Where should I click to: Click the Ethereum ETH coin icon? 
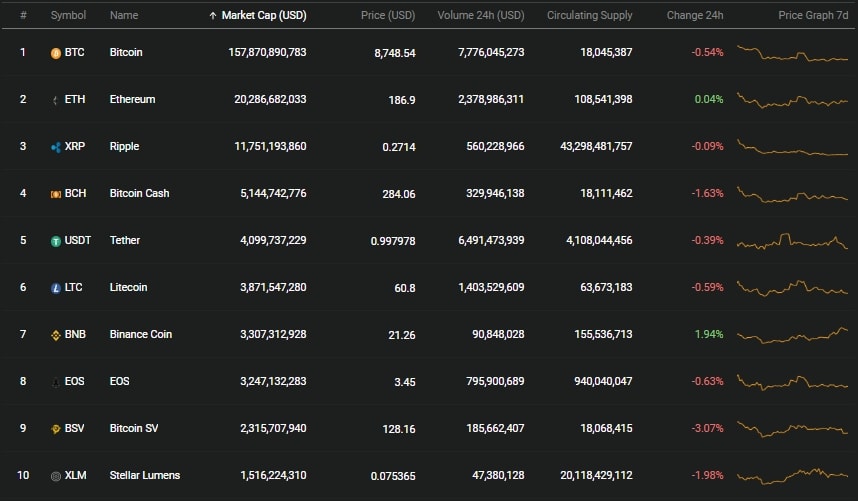point(56,100)
